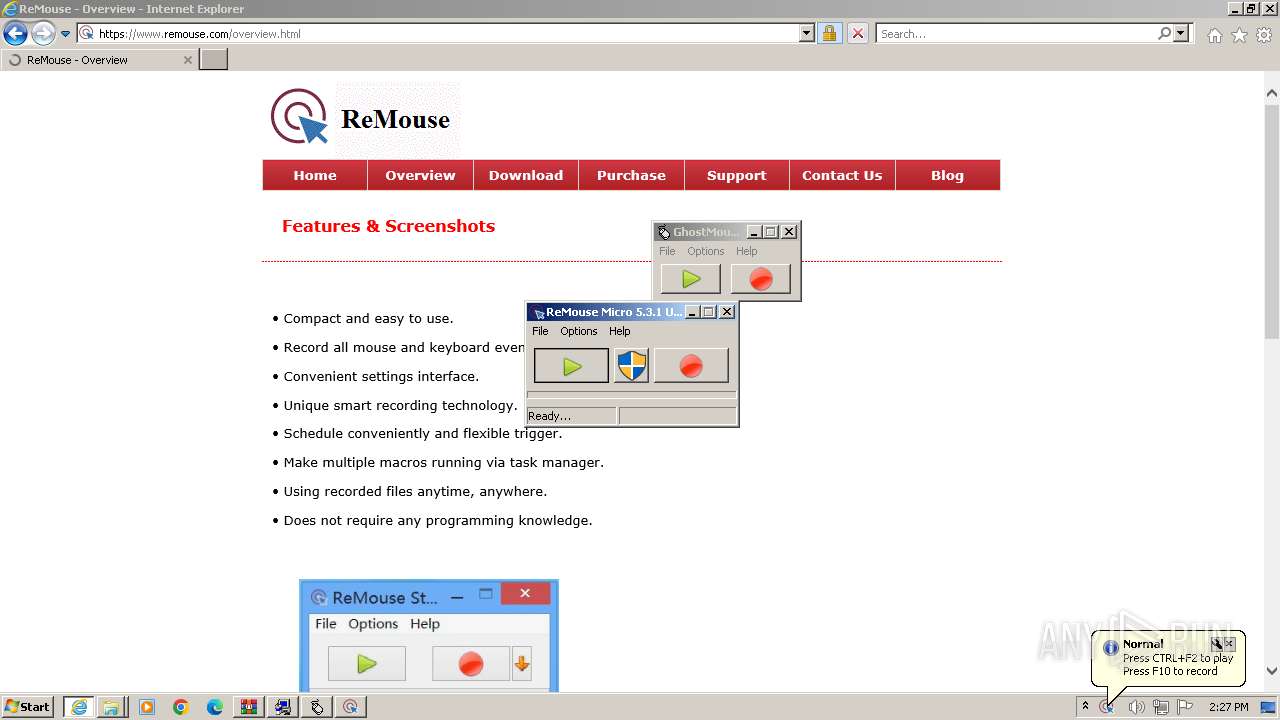
Task: Click the volume speaker tray icon
Action: point(1136,707)
